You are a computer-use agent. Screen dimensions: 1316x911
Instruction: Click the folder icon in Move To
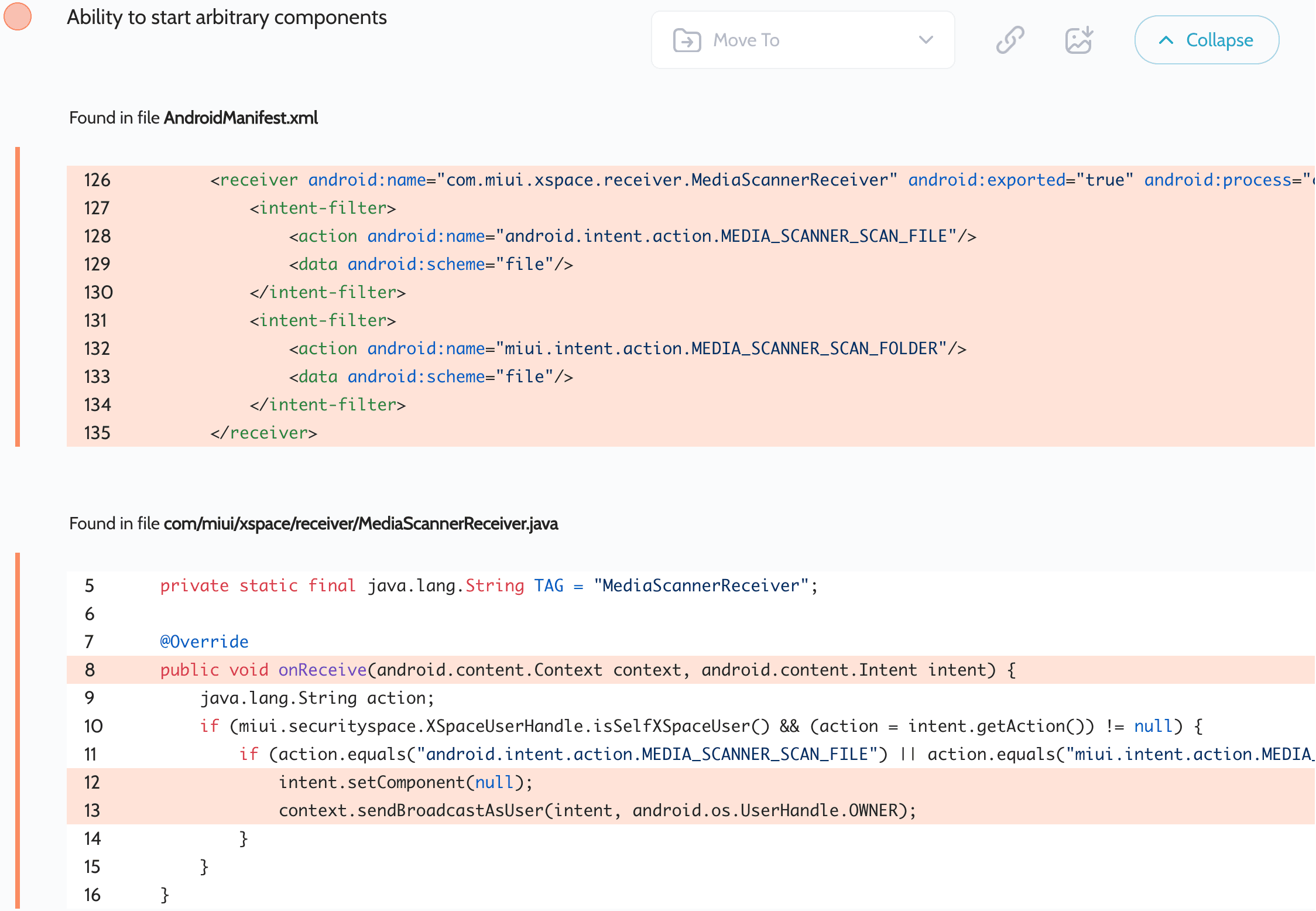[x=687, y=40]
